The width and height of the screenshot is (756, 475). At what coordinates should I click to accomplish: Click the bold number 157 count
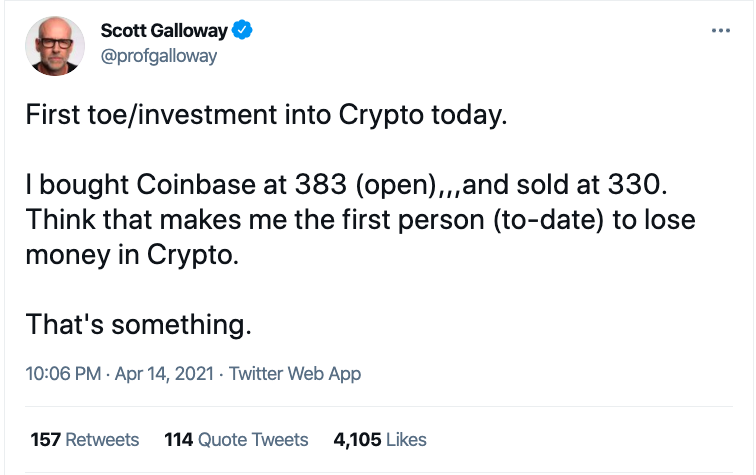point(46,439)
